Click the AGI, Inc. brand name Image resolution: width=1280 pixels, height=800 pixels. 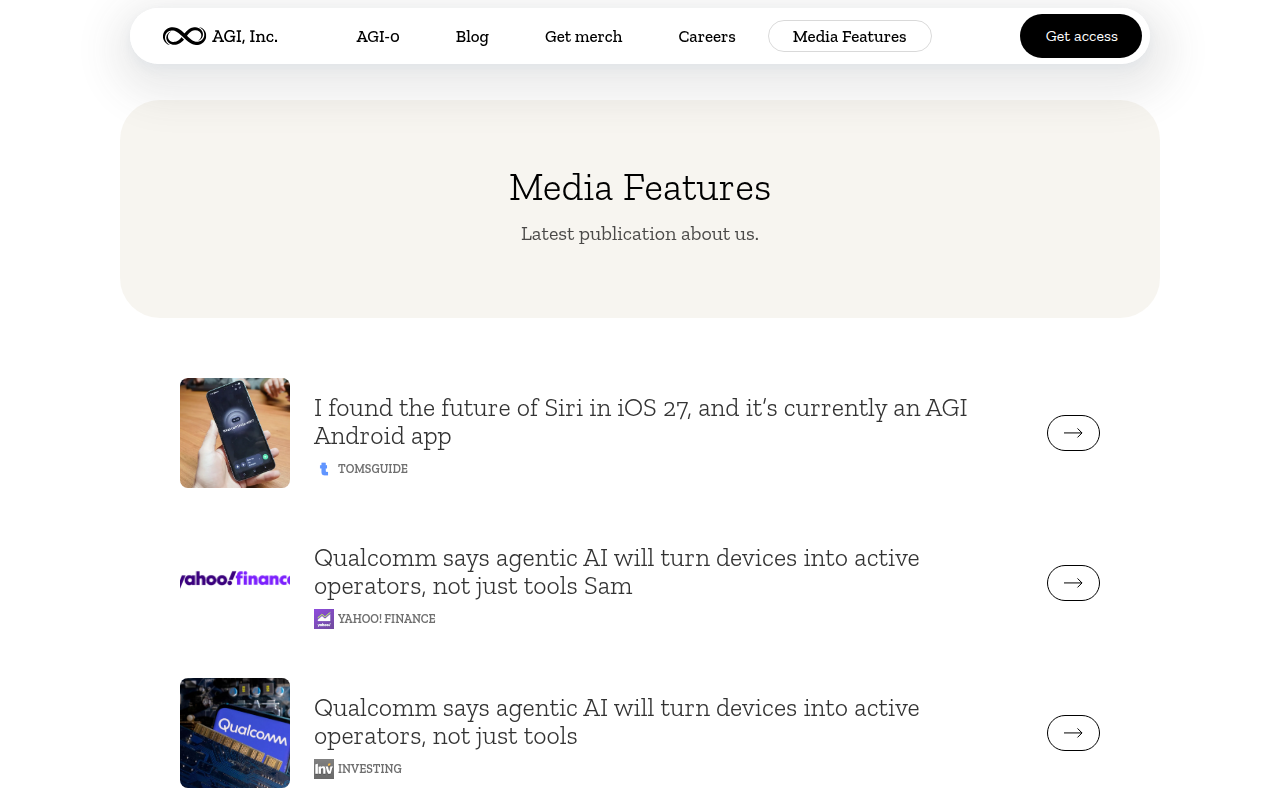tap(245, 36)
